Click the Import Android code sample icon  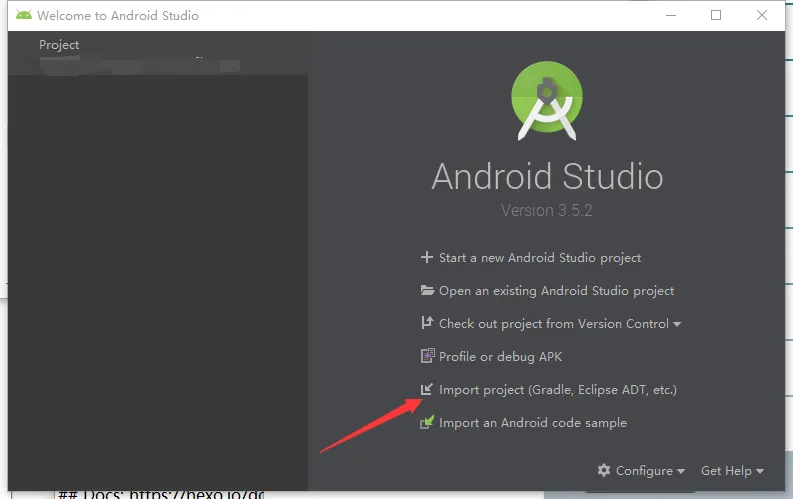click(x=427, y=423)
